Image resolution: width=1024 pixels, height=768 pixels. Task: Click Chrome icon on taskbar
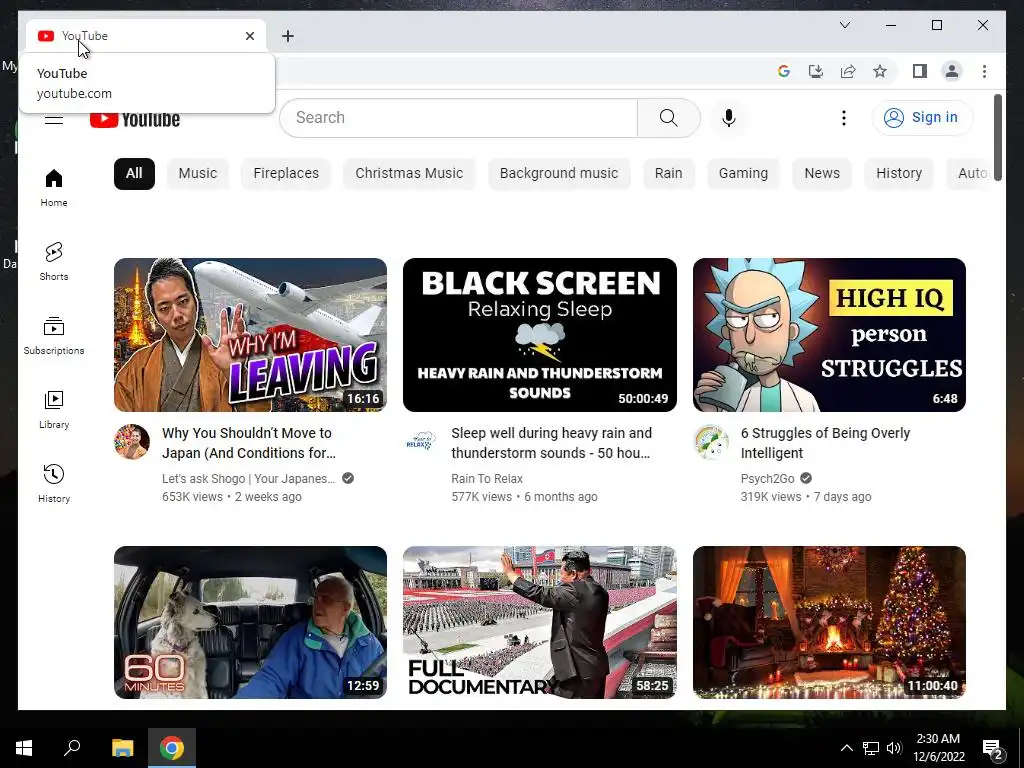[172, 748]
